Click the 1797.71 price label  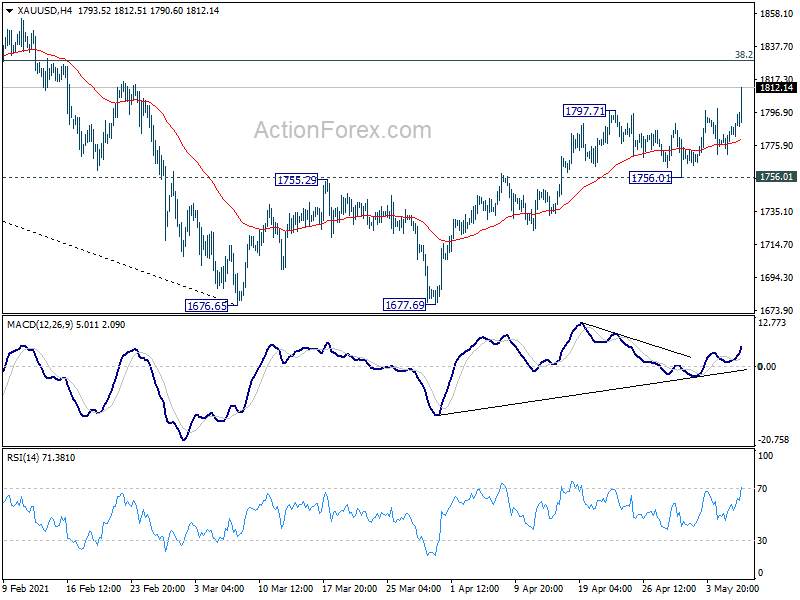pos(584,110)
